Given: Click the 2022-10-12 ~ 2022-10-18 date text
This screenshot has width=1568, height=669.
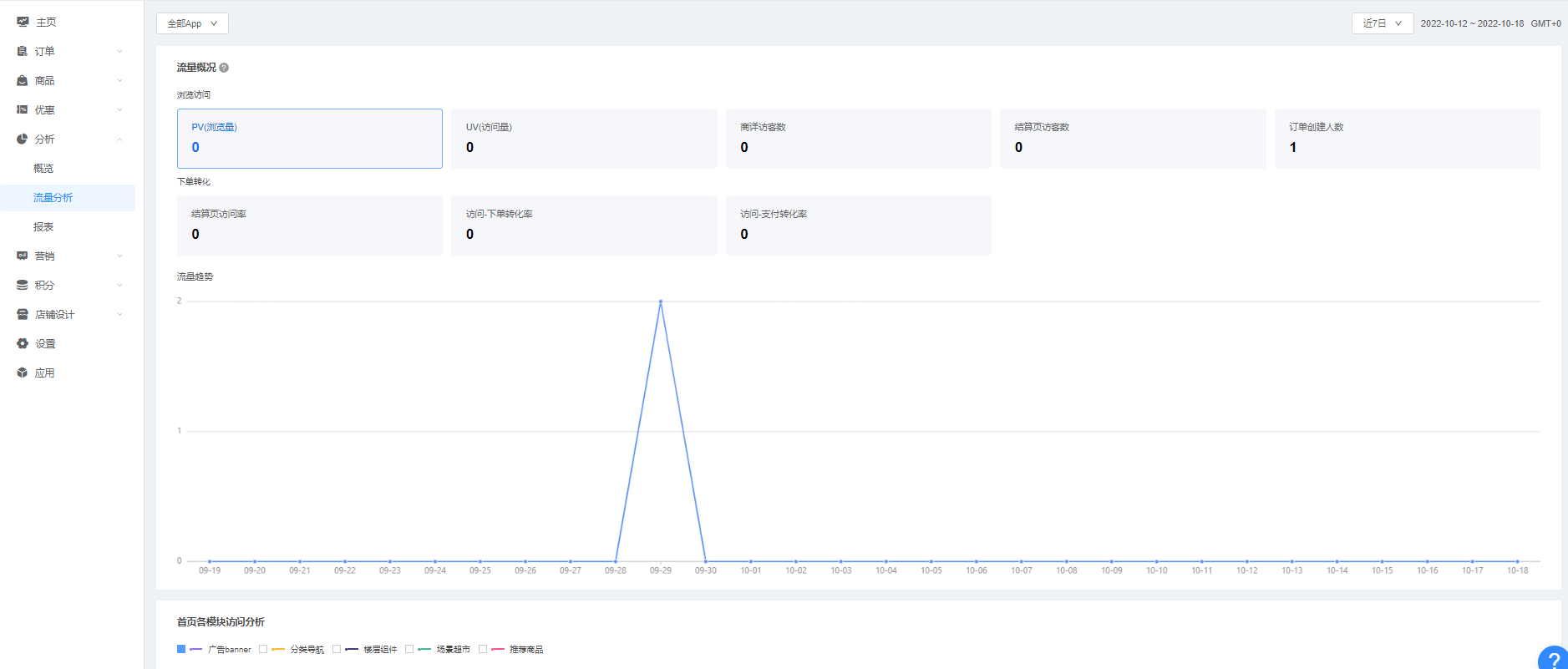Looking at the screenshot, I should [x=1472, y=23].
